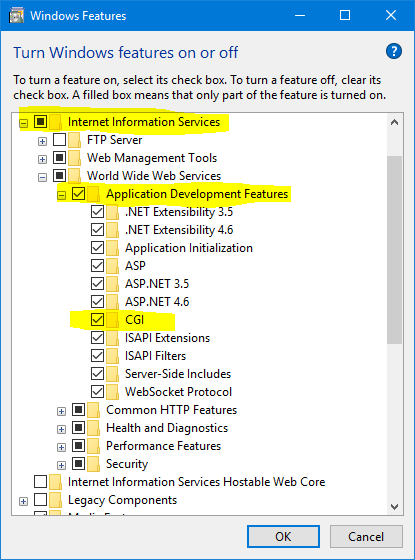Enable the FTP Server checkbox

pos(60,139)
